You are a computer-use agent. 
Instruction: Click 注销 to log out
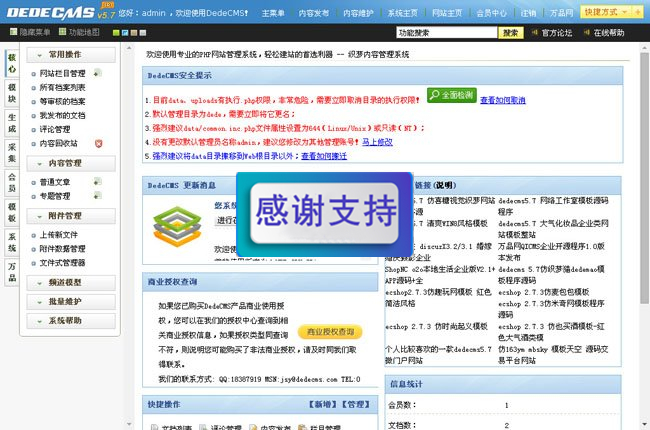[x=528, y=13]
